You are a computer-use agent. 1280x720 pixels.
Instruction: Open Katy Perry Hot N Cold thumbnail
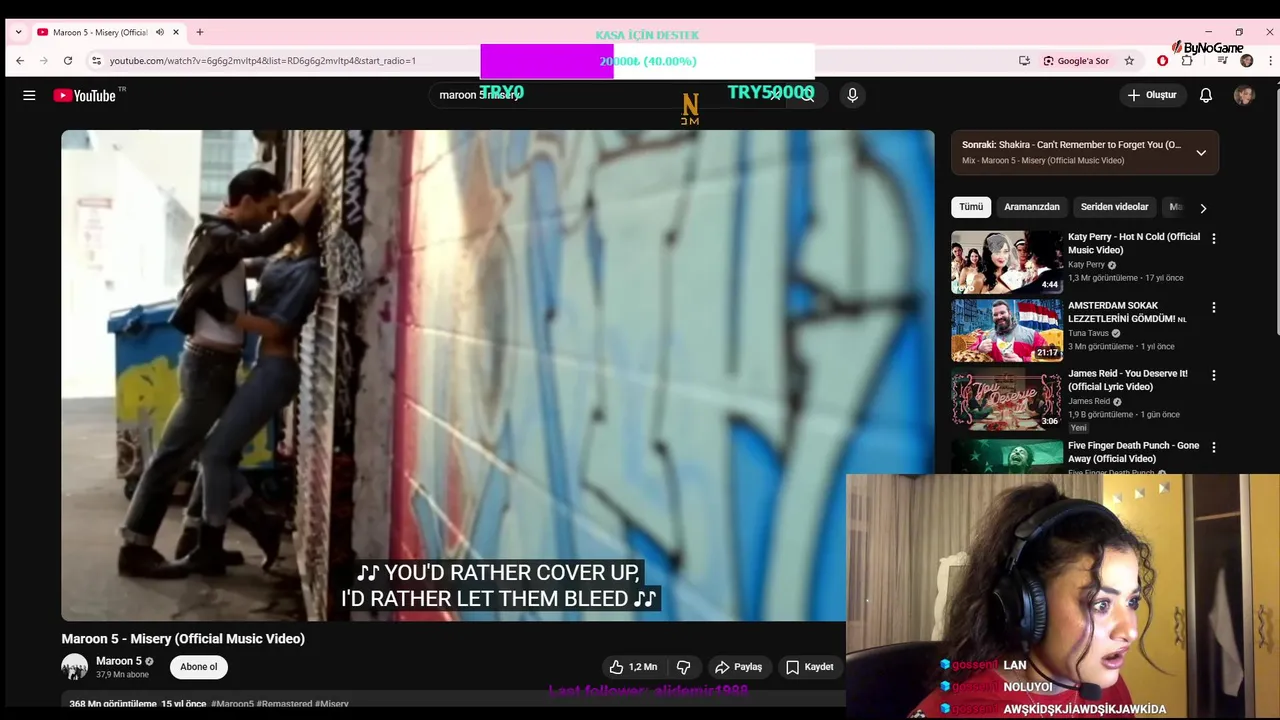[x=1007, y=262]
